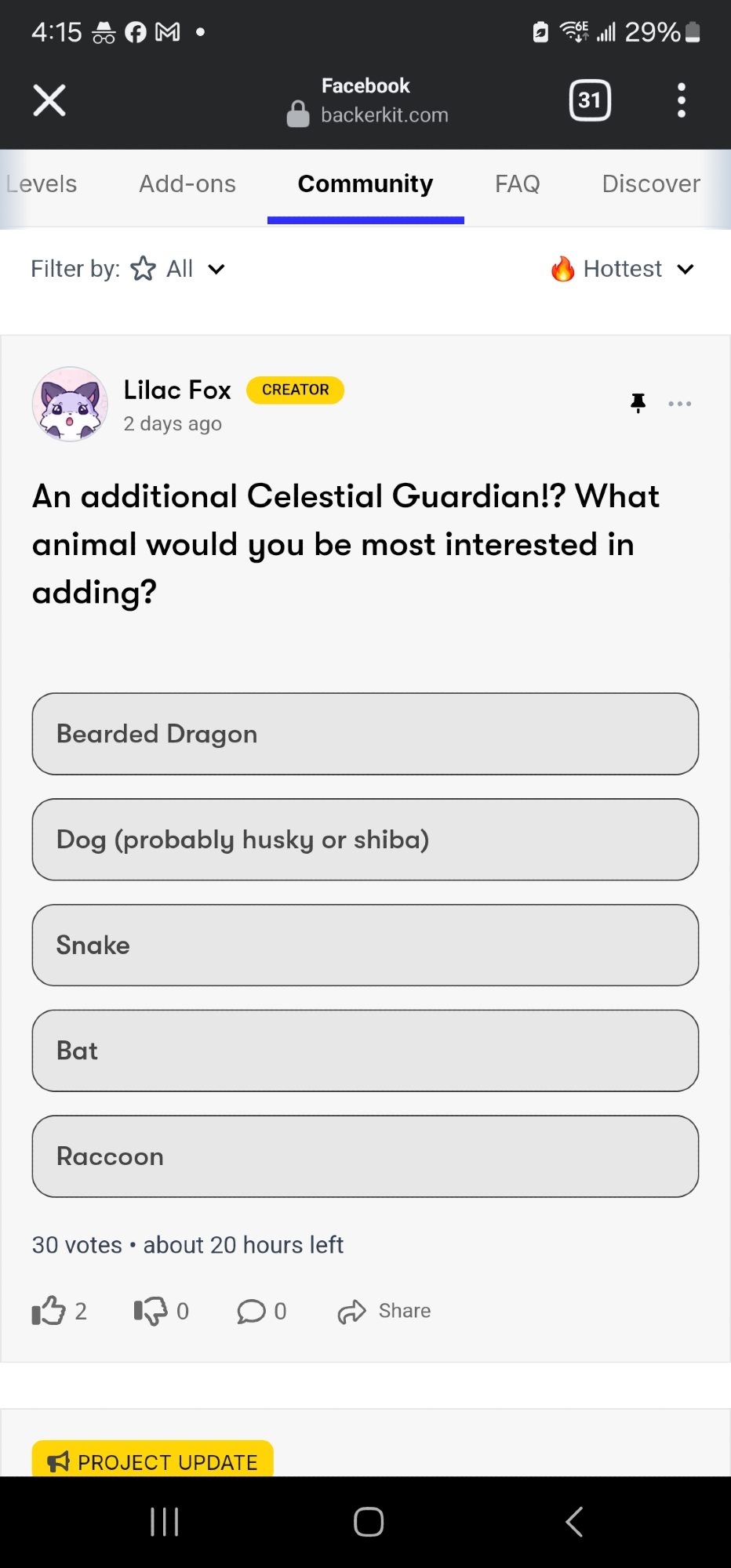Select the Dog (probably husky or shiba) option
Viewport: 731px width, 1568px height.
point(365,840)
